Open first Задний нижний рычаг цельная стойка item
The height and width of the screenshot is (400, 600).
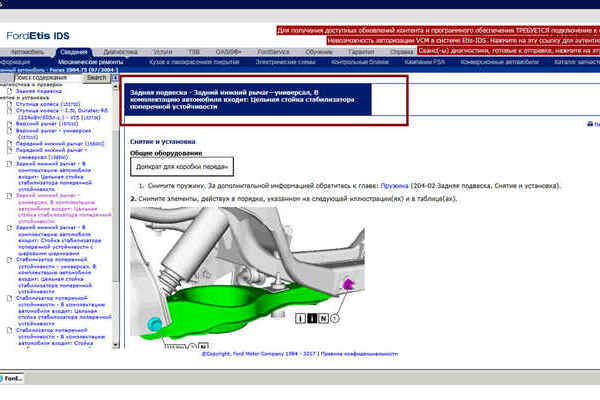(54, 176)
